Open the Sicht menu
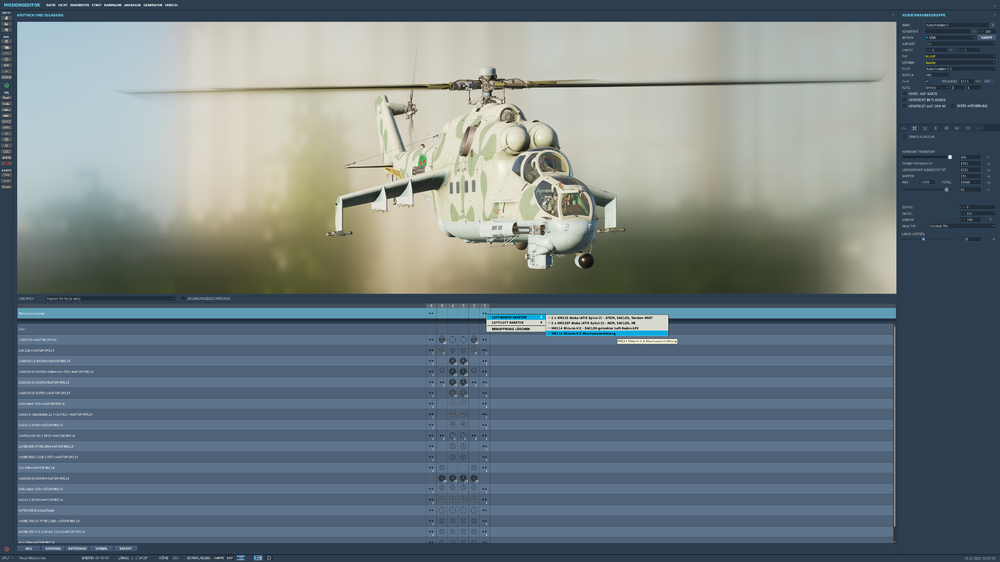Image resolution: width=1000 pixels, height=562 pixels. [62, 5]
